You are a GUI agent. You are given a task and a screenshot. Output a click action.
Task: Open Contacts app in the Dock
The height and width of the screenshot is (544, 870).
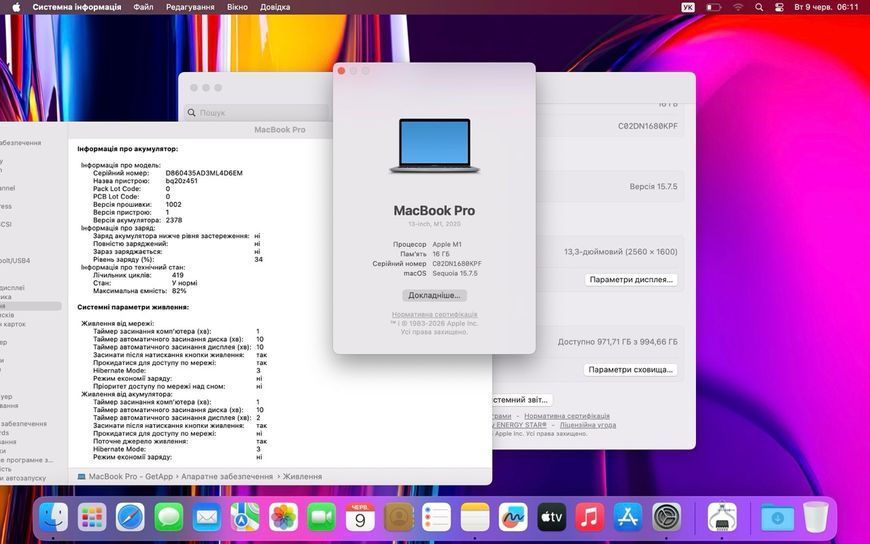pyautogui.click(x=398, y=517)
